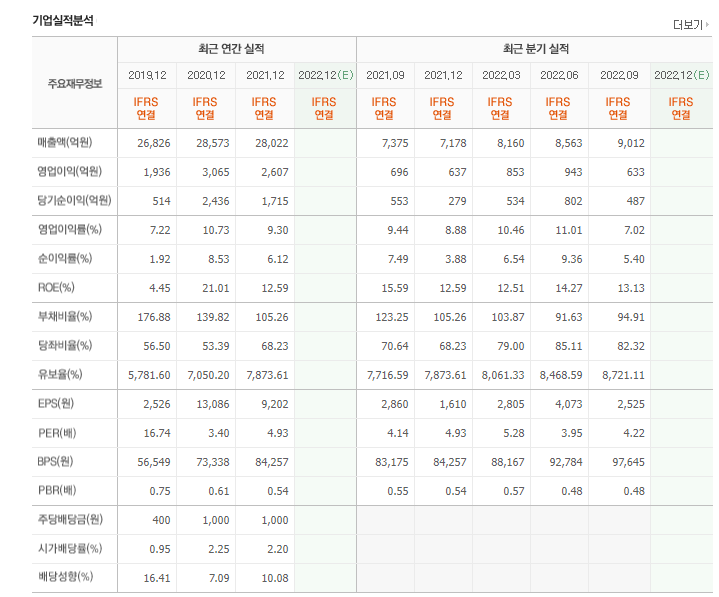Click the 부채비율(%) row label
Screen dimensions: 719x597
tap(65, 316)
